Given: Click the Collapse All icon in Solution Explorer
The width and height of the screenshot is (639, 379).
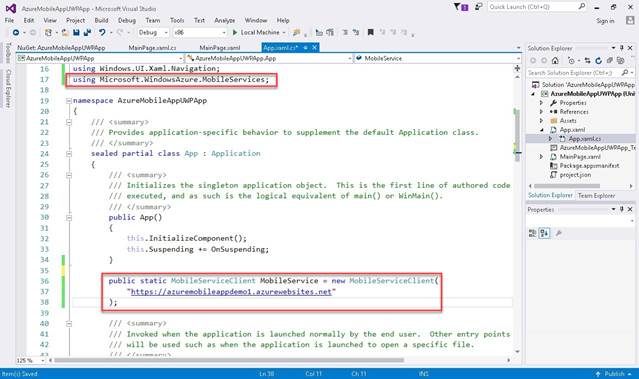Looking at the screenshot, I should (x=609, y=61).
